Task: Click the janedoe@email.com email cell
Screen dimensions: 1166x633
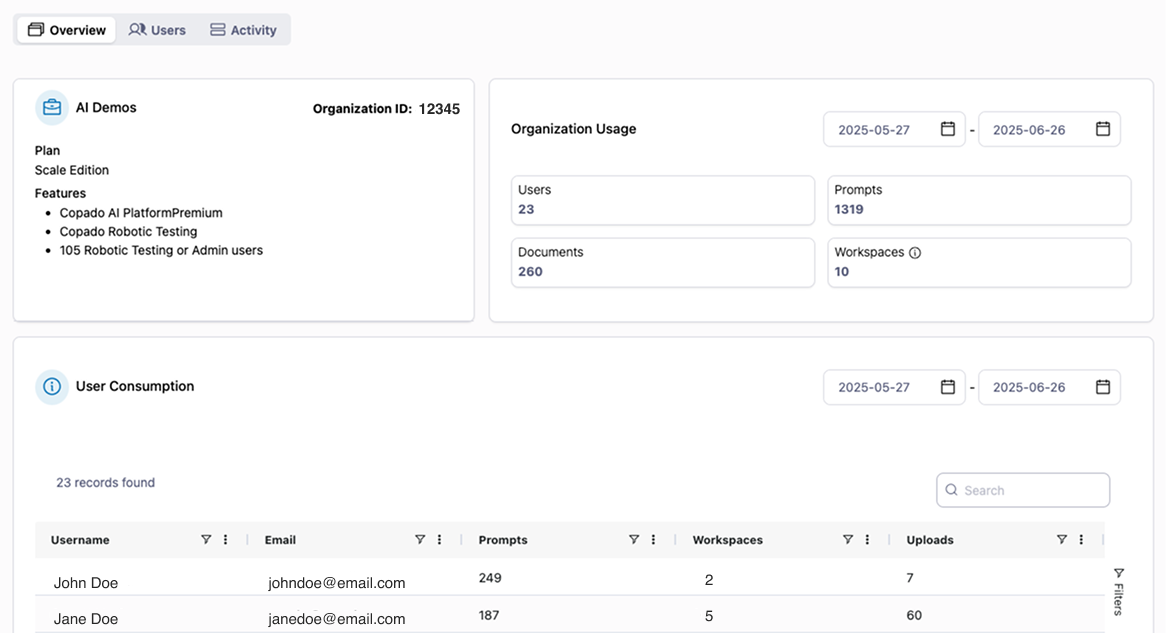Action: 336,619
